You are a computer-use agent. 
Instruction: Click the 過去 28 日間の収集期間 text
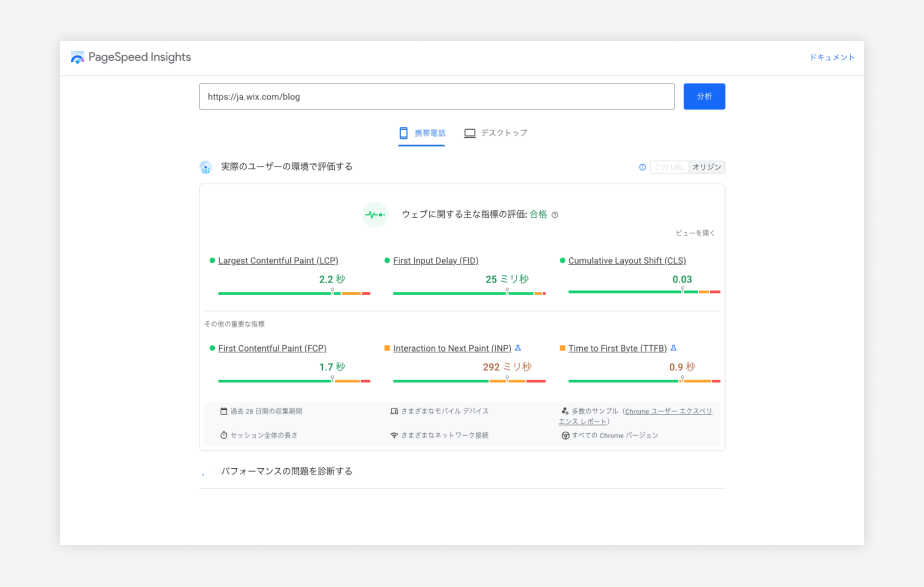coord(266,411)
